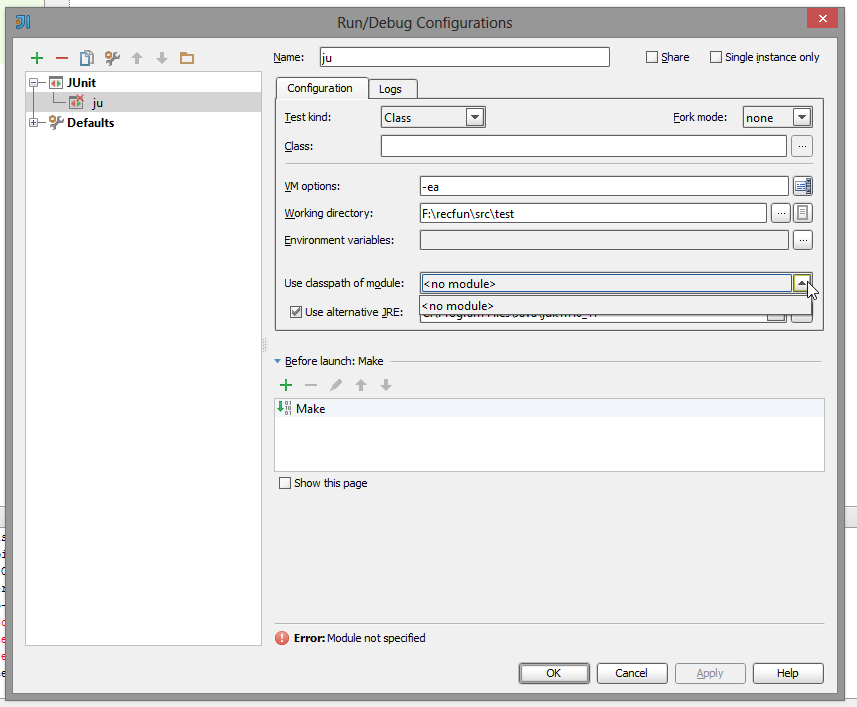
Task: Expand the VM options editor
Action: click(802, 186)
